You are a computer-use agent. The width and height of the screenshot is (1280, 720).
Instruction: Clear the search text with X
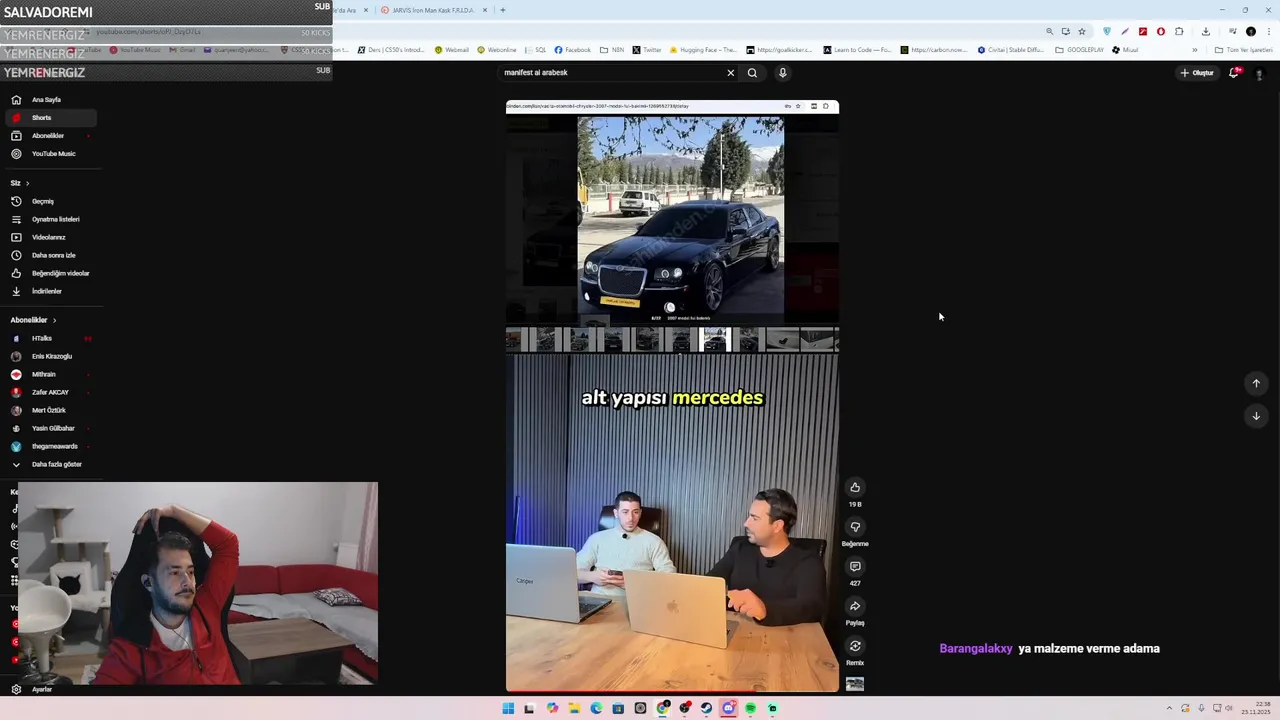(x=730, y=72)
